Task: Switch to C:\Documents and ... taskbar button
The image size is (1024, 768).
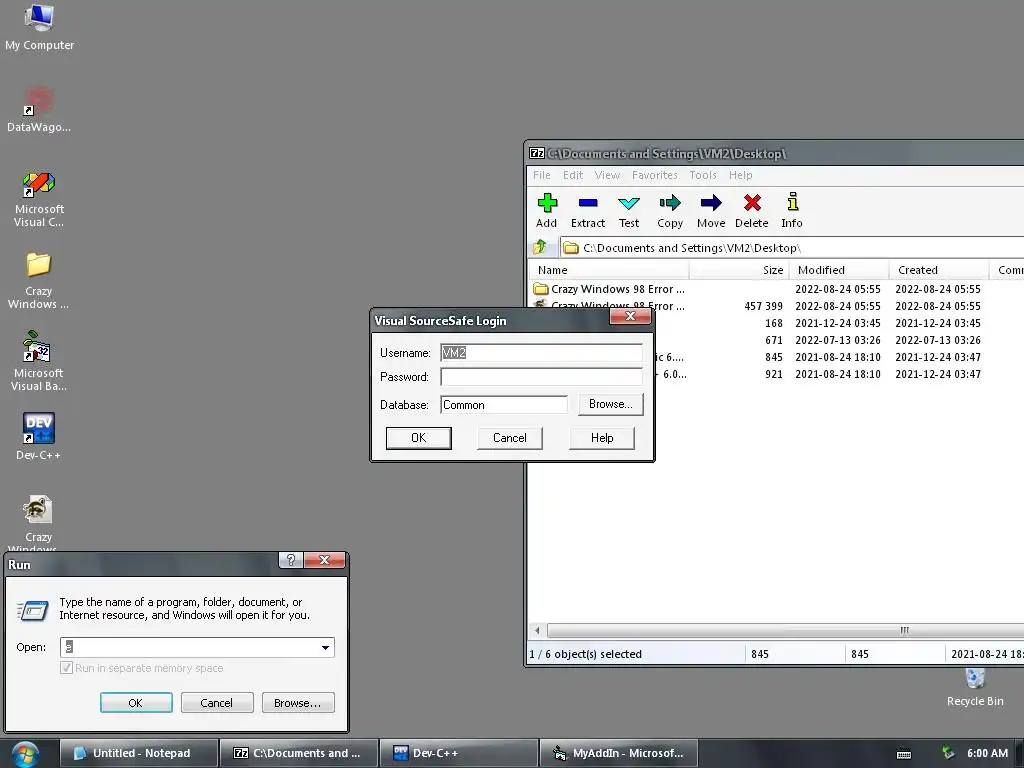Action: coord(298,753)
